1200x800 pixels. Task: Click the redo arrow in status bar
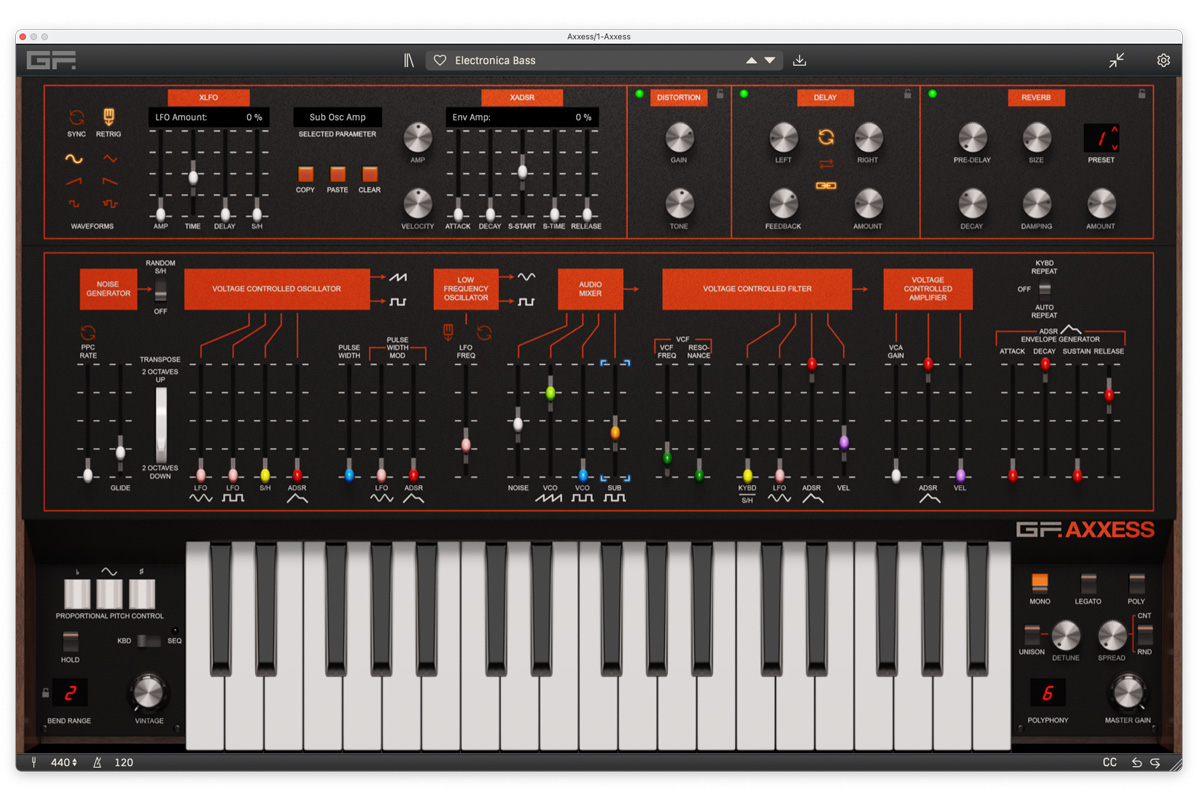coord(1155,762)
